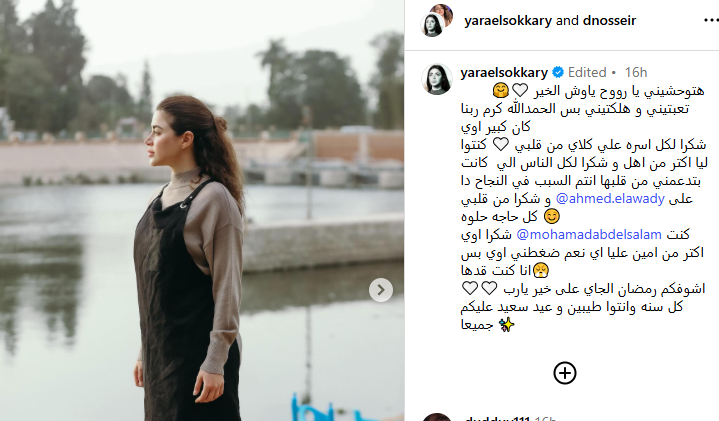Open yaraelsokkary username in caption
Image resolution: width=719 pixels, height=421 pixels.
504,72
